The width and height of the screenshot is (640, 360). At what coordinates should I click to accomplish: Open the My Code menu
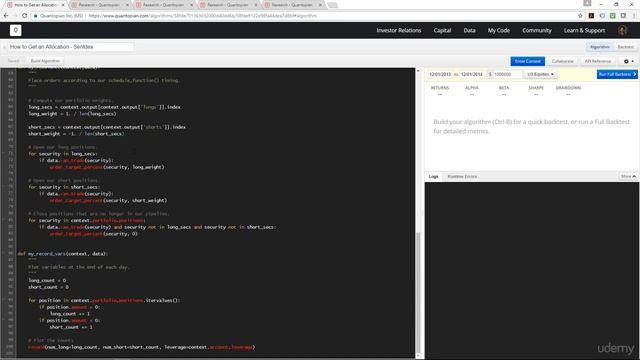(x=499, y=30)
